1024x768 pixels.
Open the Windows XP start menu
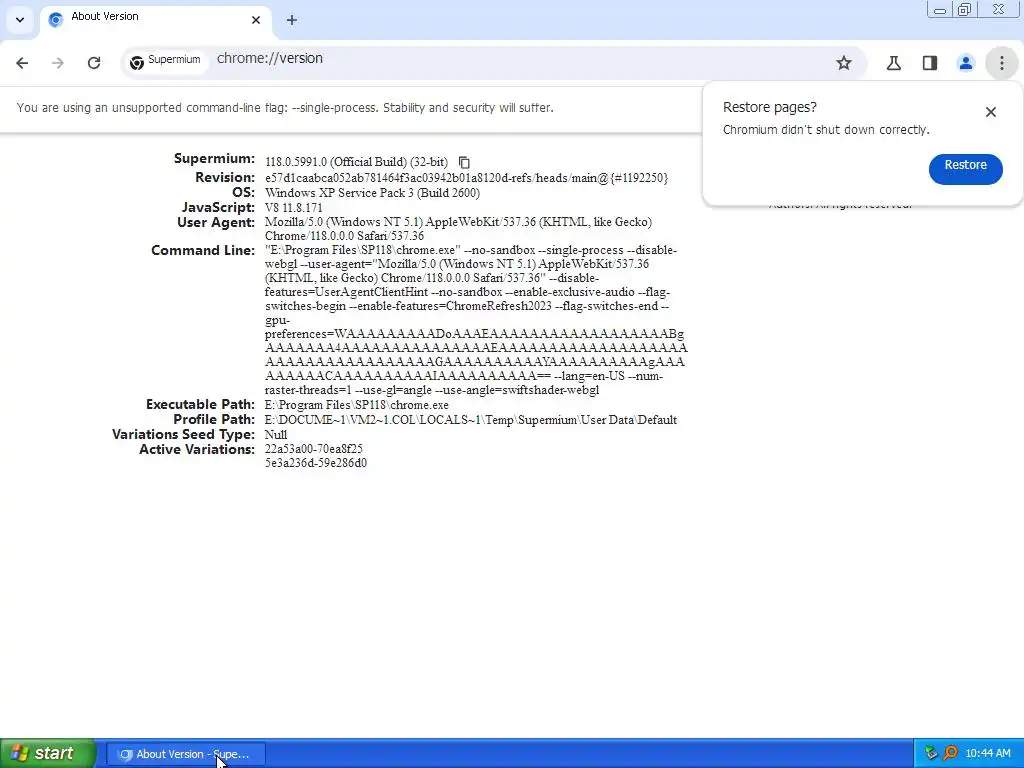tap(48, 754)
